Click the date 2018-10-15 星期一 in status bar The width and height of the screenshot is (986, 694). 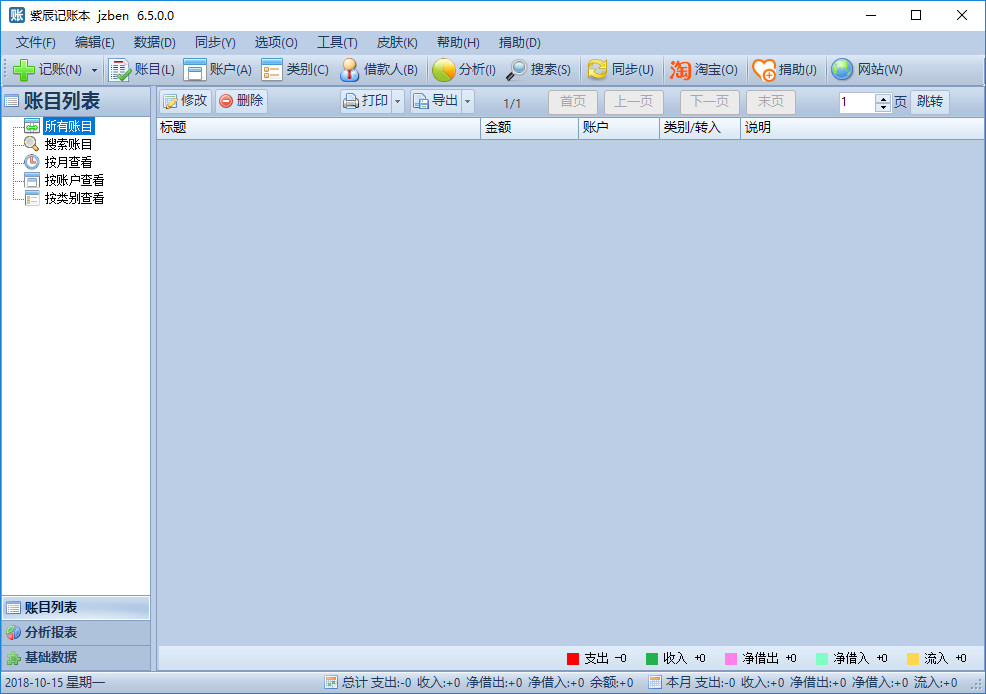55,683
